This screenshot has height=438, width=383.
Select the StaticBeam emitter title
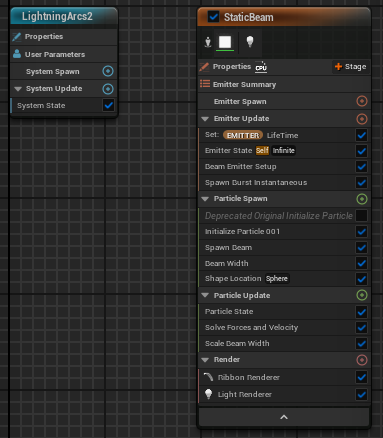coord(249,17)
